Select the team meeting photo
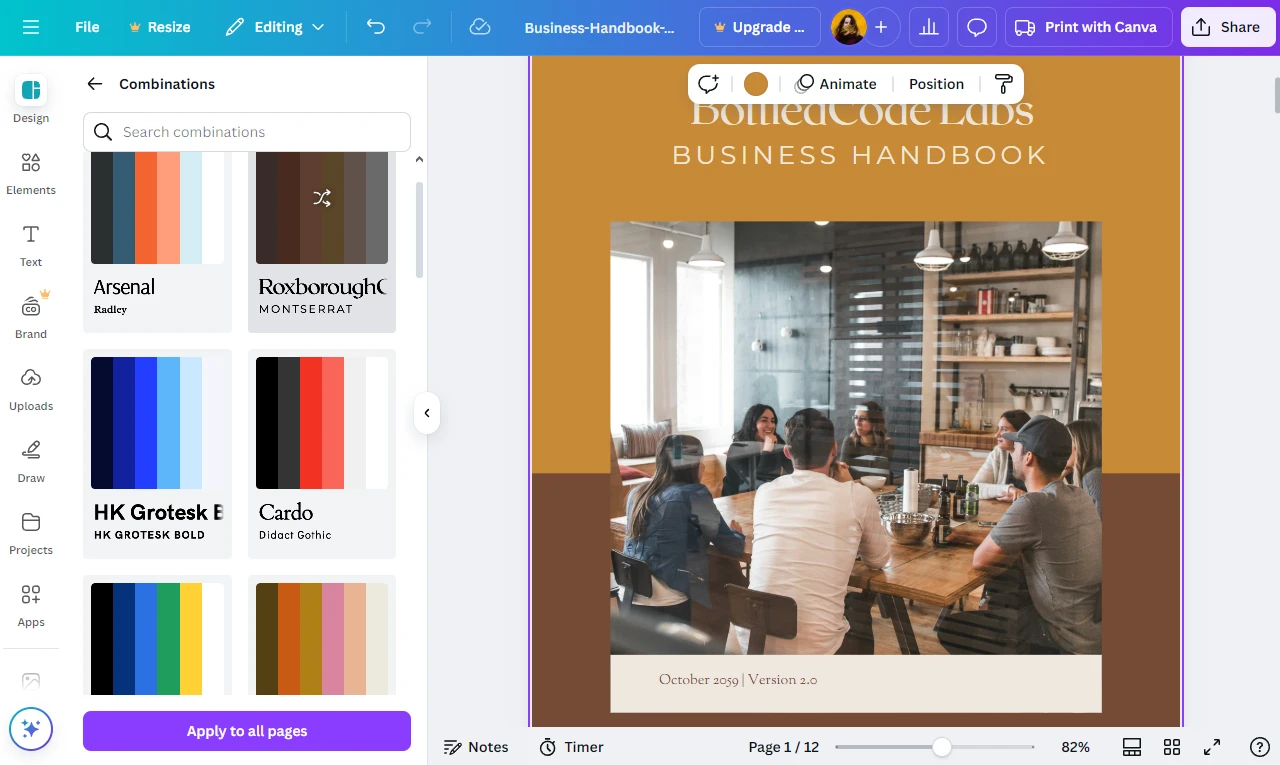The width and height of the screenshot is (1280, 765). [x=856, y=438]
